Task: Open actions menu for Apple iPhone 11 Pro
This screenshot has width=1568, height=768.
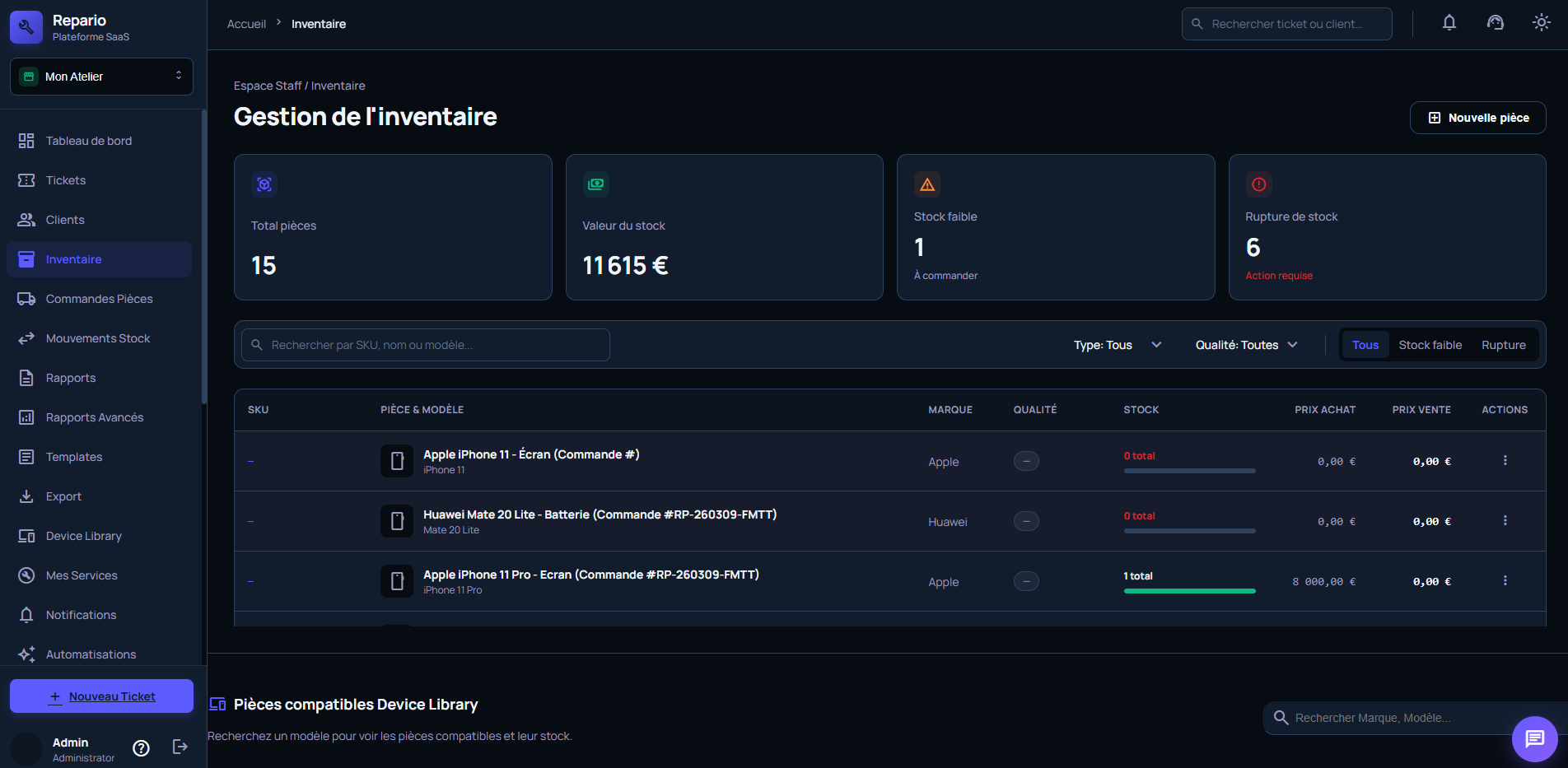Action: coord(1505,581)
